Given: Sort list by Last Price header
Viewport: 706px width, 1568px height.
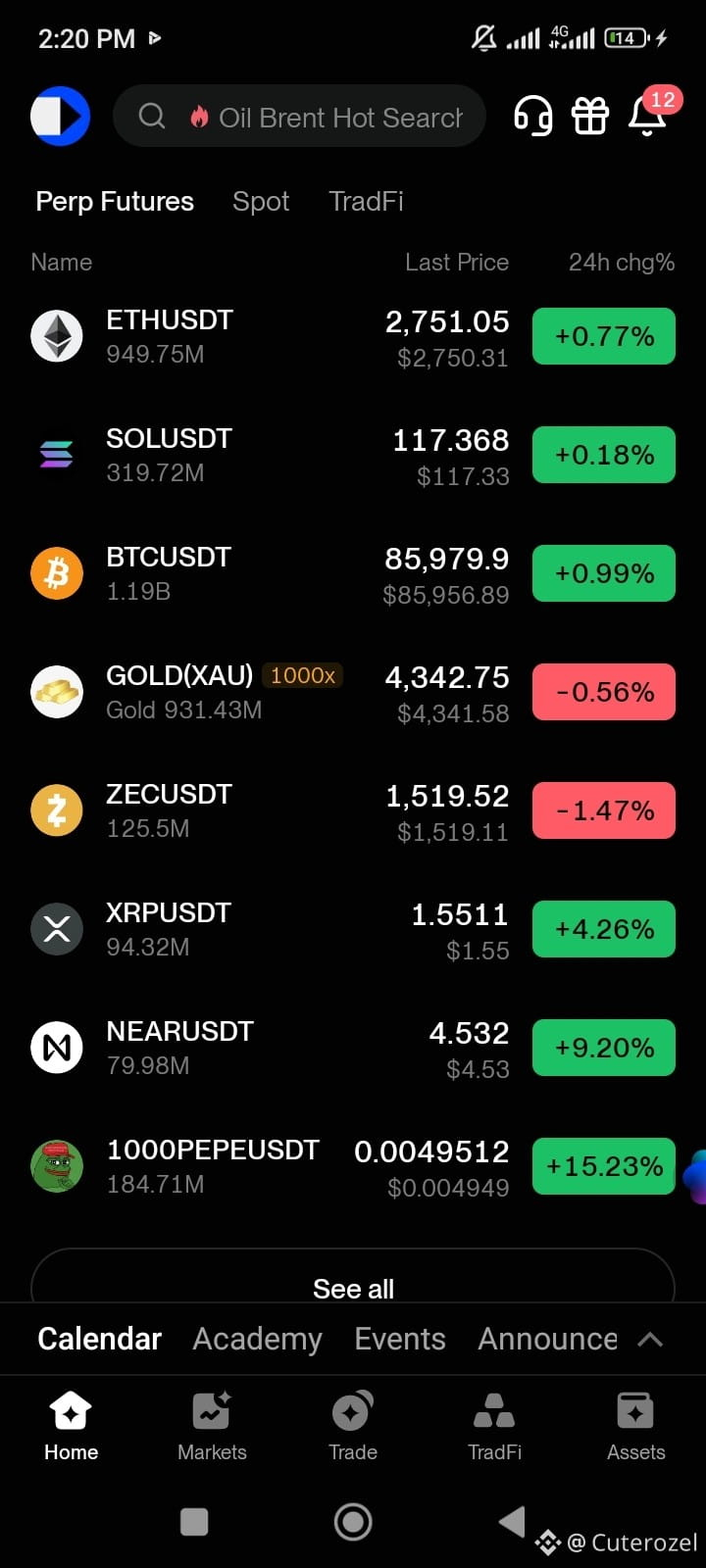Looking at the screenshot, I should (x=457, y=263).
